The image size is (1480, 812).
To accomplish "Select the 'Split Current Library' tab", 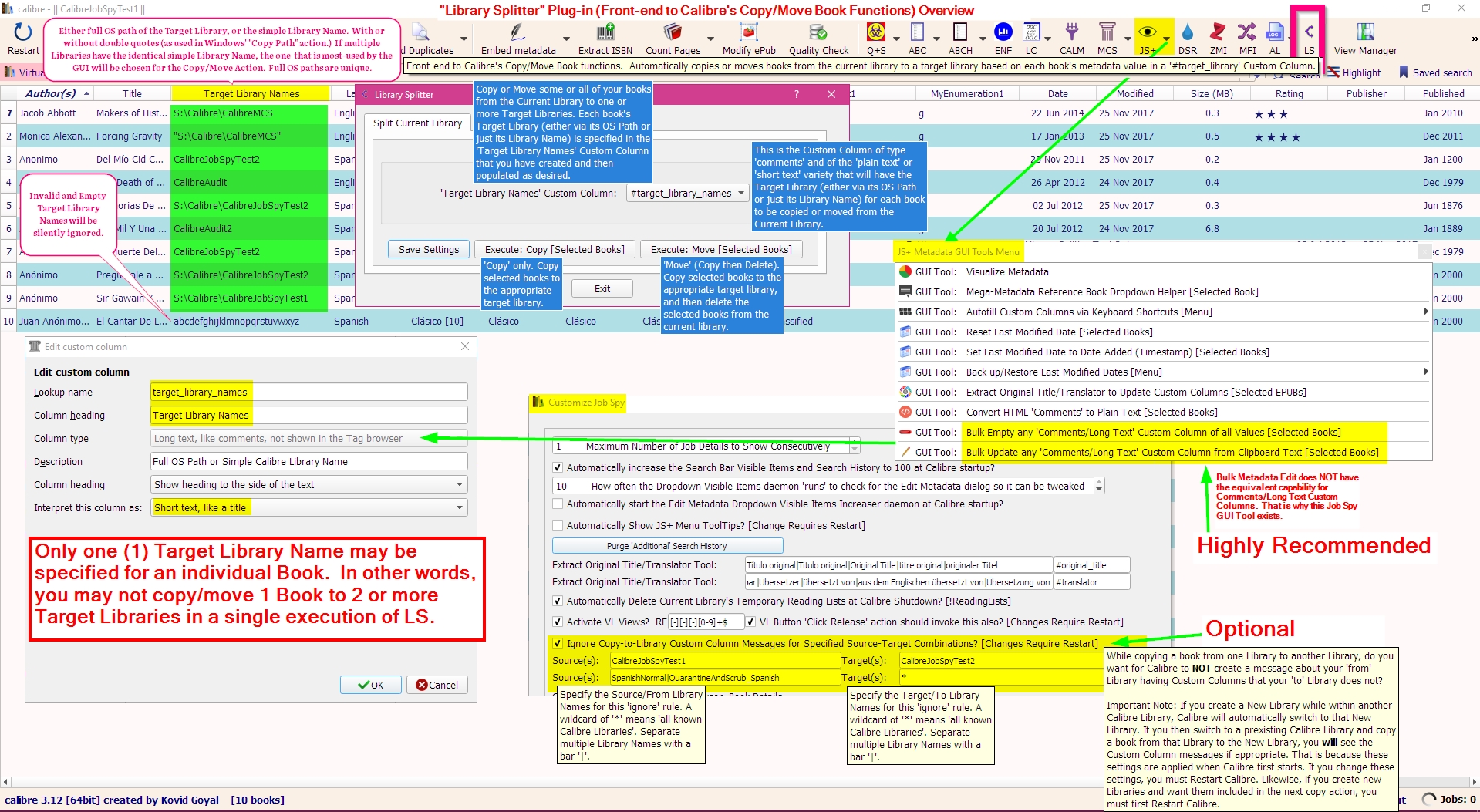I will [x=417, y=123].
